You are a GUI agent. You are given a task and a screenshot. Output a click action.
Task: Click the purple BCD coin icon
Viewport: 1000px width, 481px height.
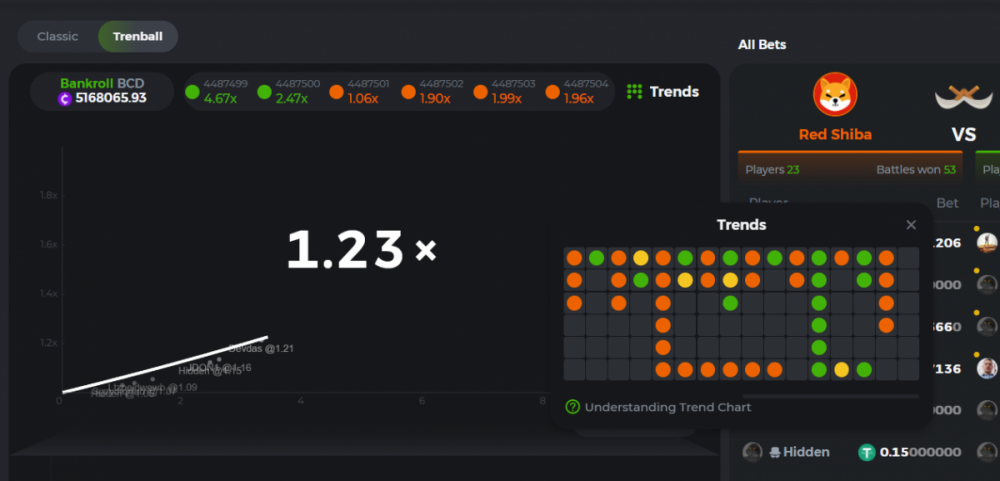point(65,98)
